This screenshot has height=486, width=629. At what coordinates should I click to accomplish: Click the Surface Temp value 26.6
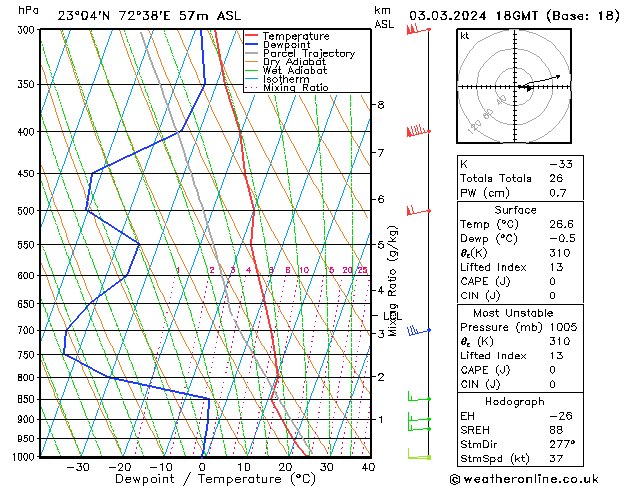[561, 224]
